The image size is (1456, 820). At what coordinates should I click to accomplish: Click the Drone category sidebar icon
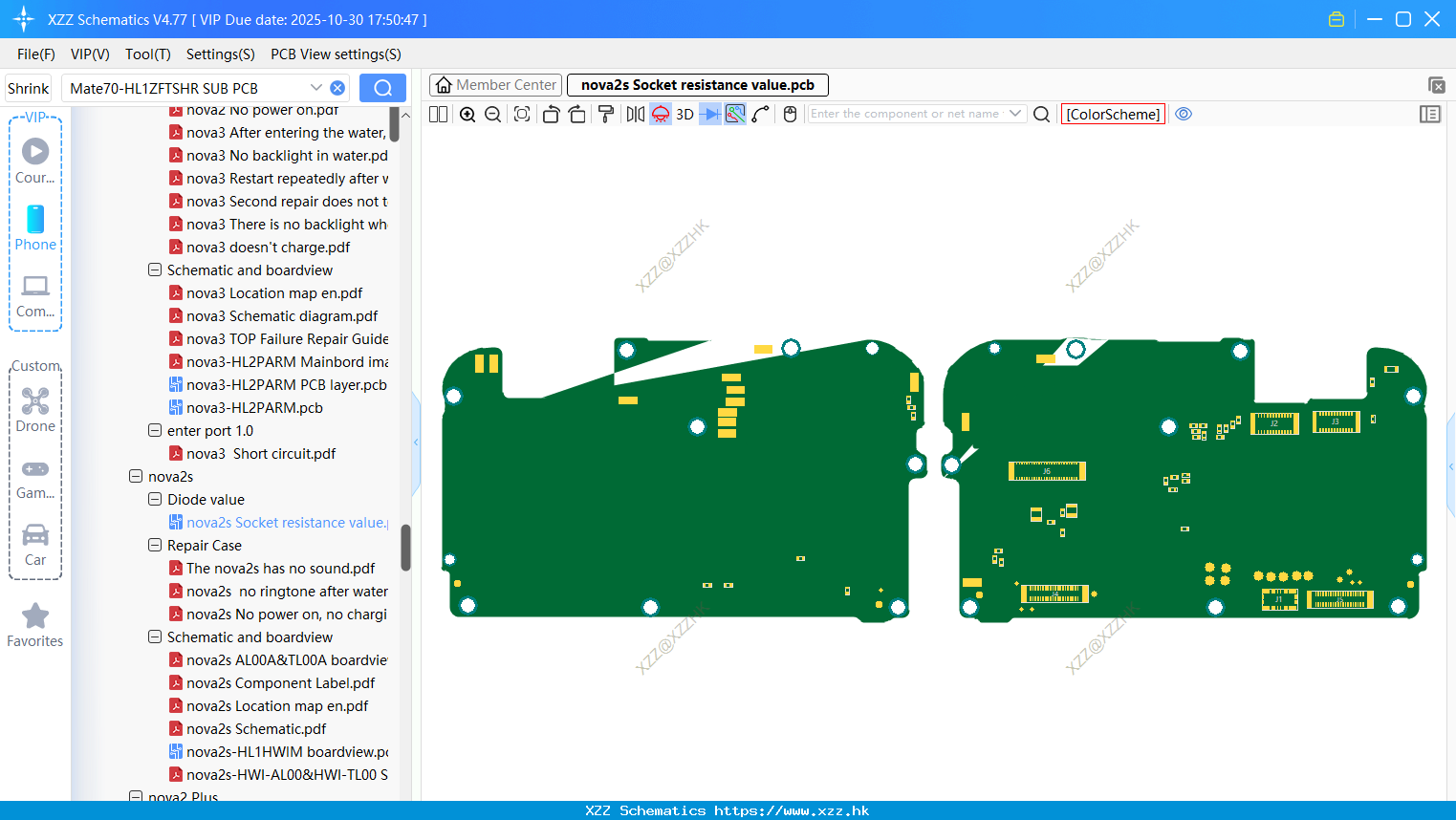(x=35, y=409)
